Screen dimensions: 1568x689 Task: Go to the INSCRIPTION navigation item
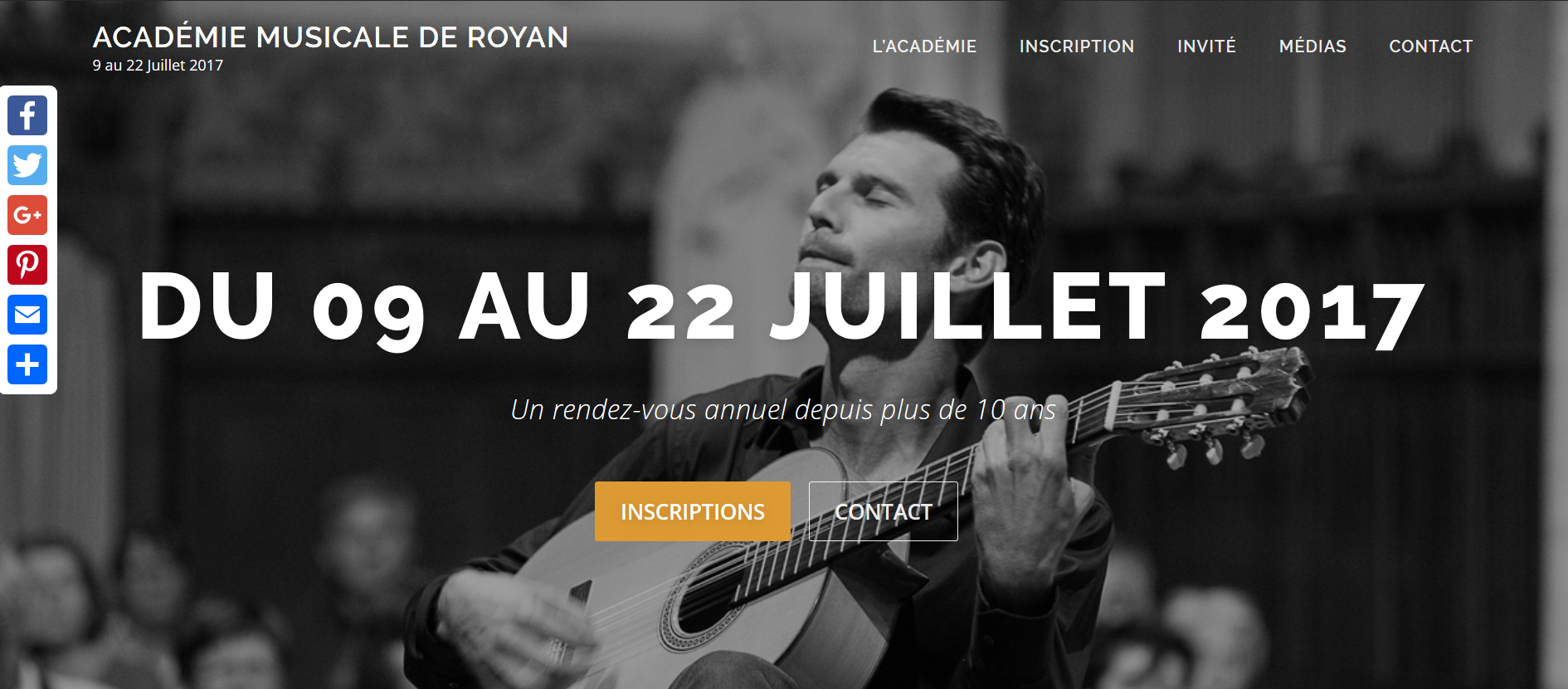click(x=1077, y=46)
